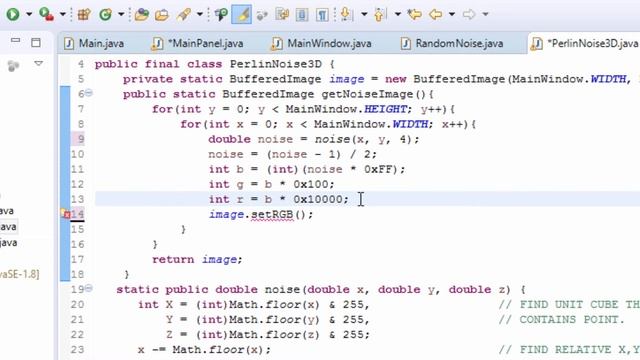This screenshot has height=360, width=640.
Task: Open the New Java Class dropdown arrow
Action: (x=121, y=15)
